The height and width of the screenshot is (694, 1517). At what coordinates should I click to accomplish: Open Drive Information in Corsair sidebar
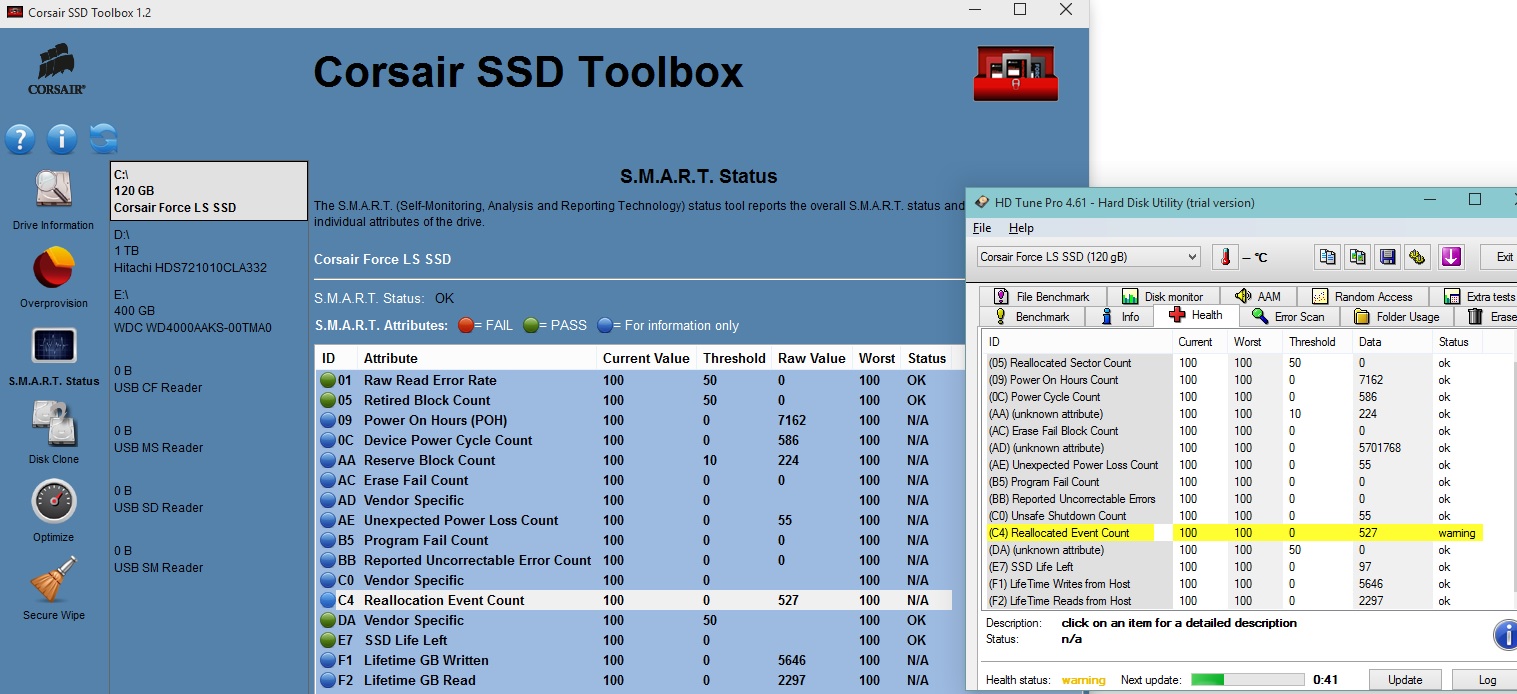coord(53,188)
